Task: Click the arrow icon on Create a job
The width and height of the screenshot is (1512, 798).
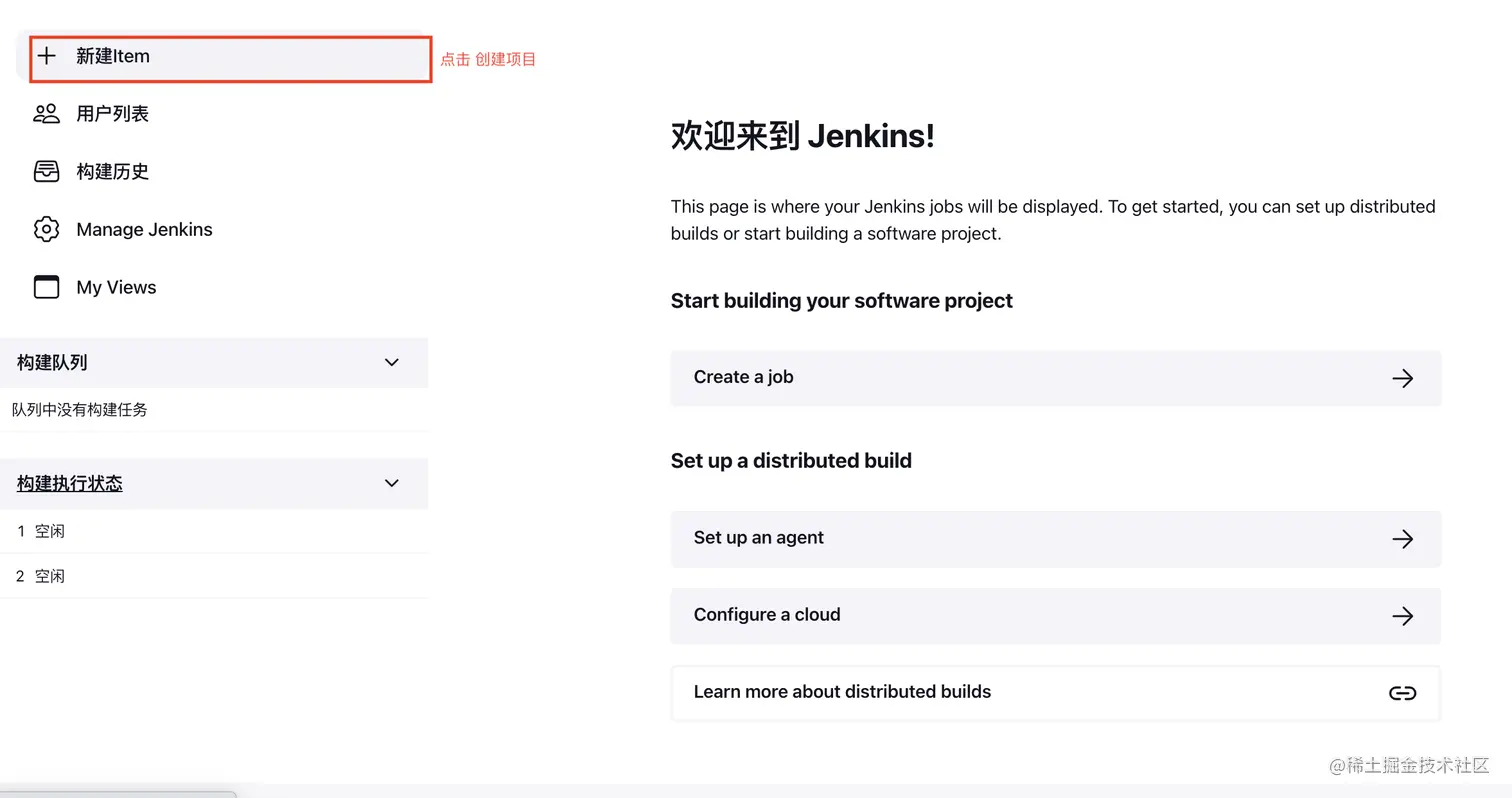Action: point(1403,378)
